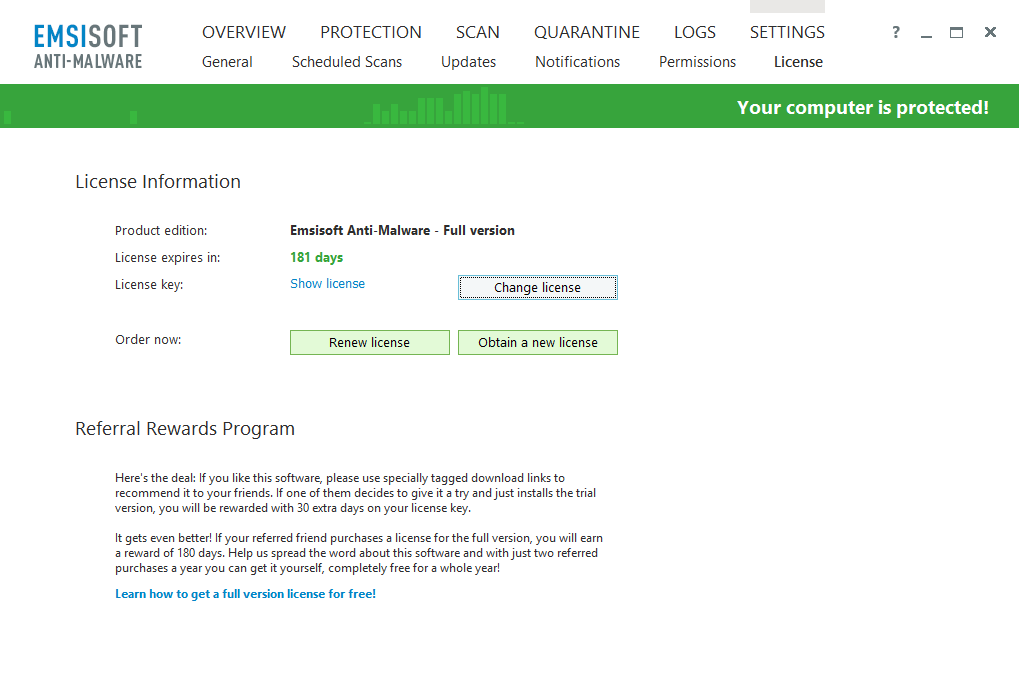The image size is (1019, 684).
Task: Click the 181 days expiry value
Action: click(x=316, y=257)
